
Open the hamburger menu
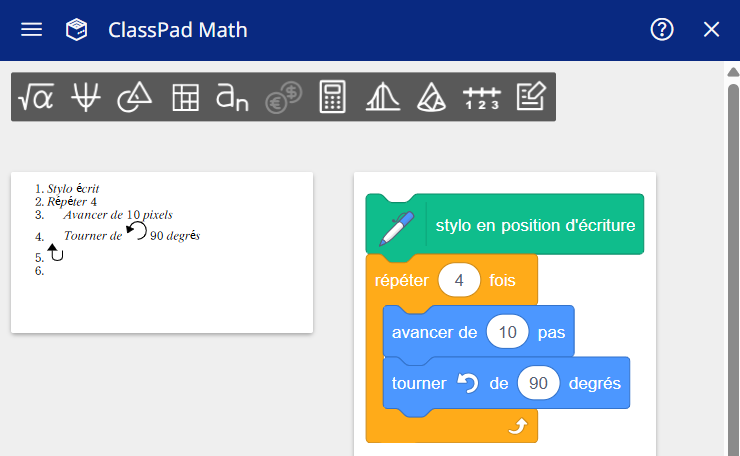[32, 30]
